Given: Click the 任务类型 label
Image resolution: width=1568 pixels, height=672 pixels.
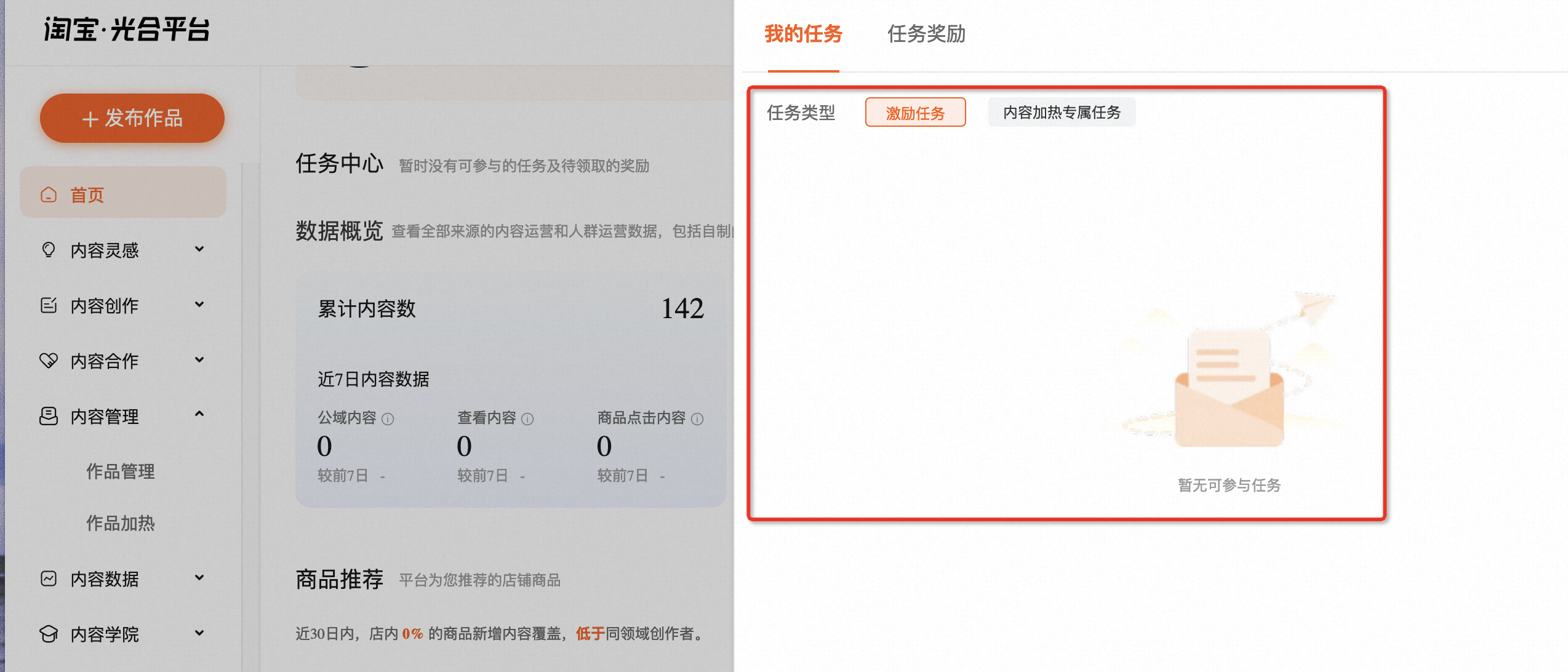Looking at the screenshot, I should point(801,113).
